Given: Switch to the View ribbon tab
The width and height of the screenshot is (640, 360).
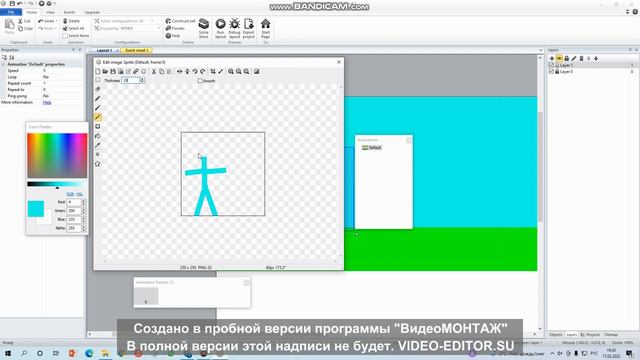Looking at the screenshot, I should tap(50, 12).
